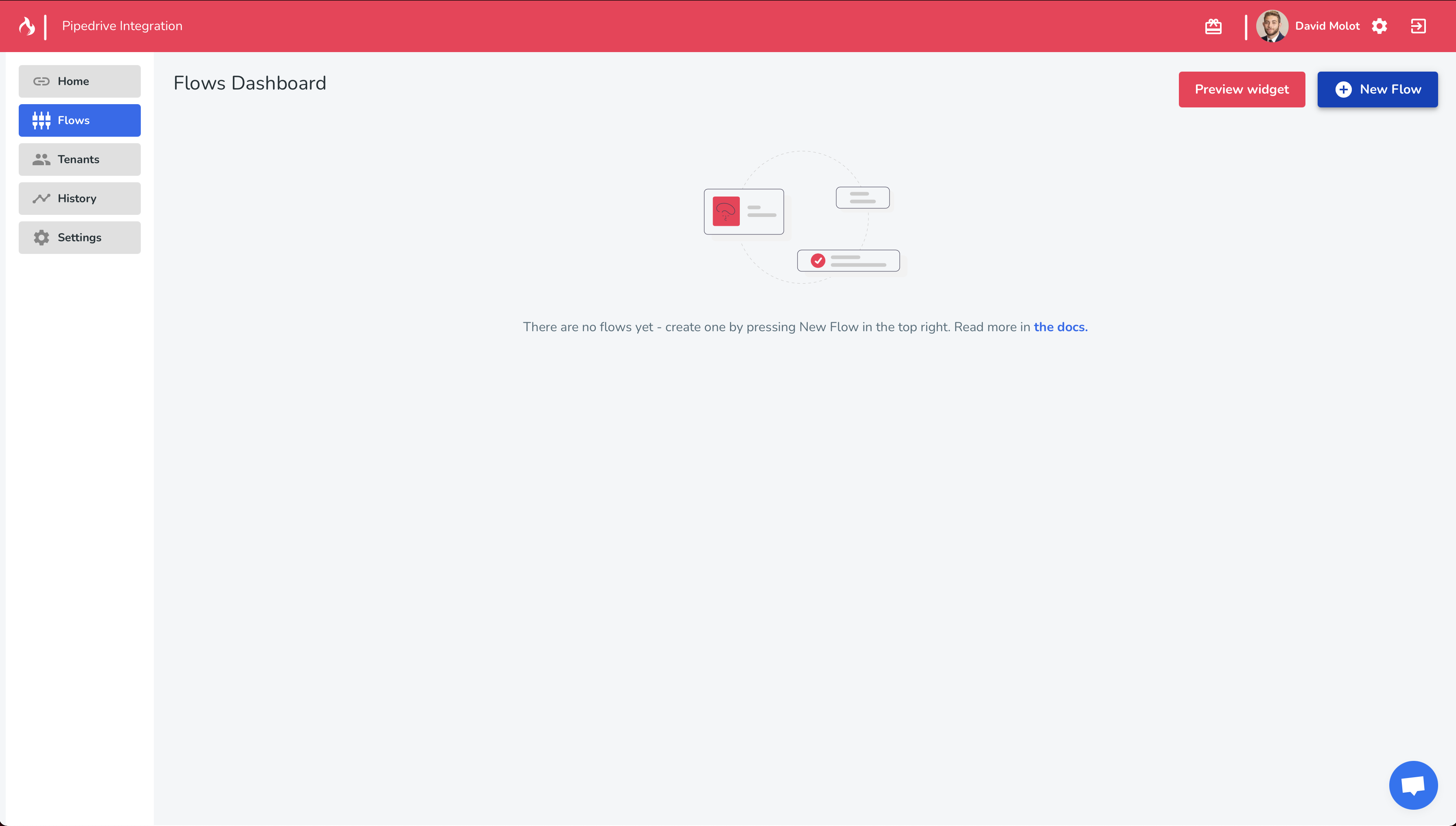Open account settings gear in header

click(1379, 26)
